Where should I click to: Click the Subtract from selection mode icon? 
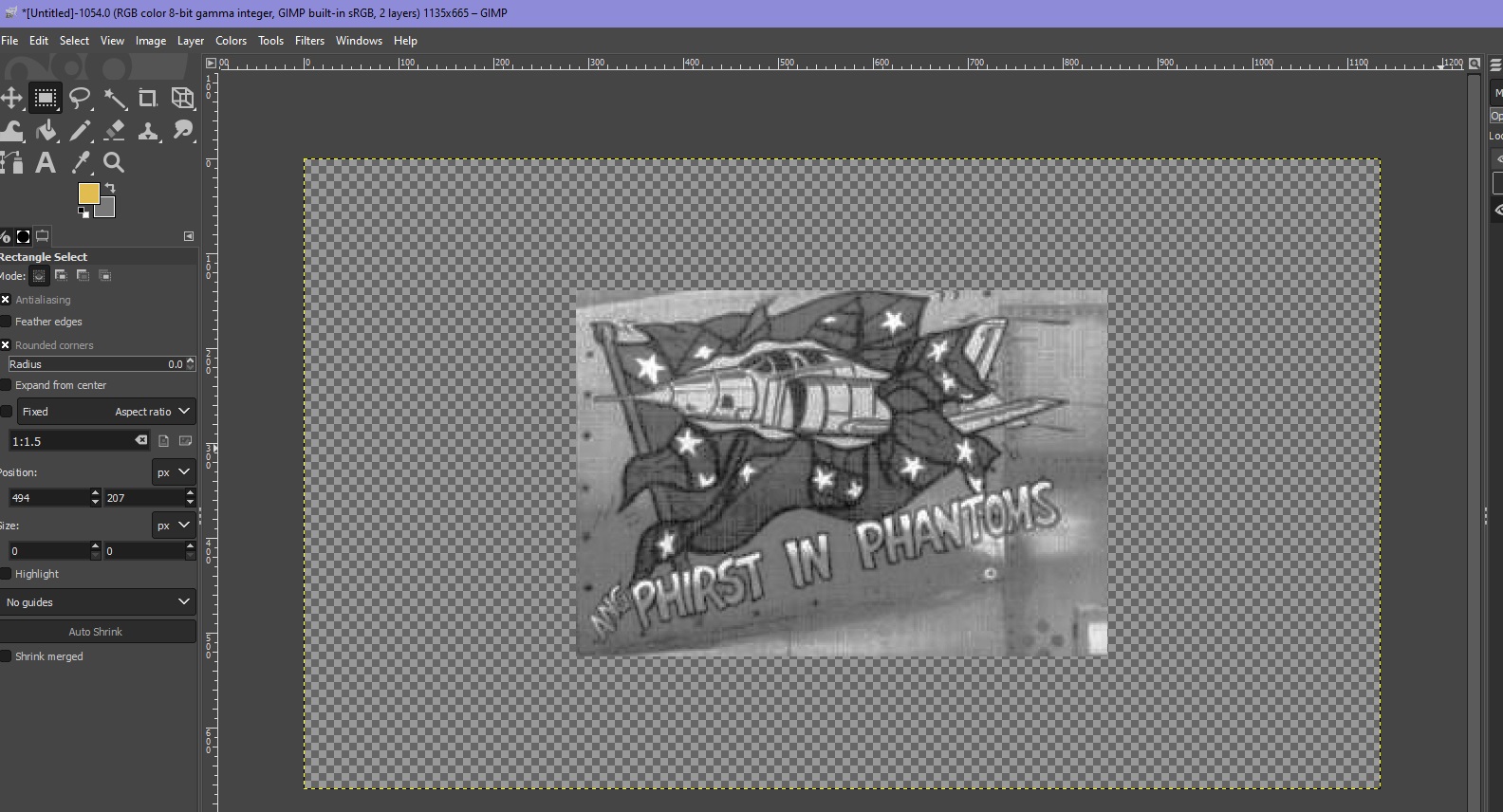[83, 276]
